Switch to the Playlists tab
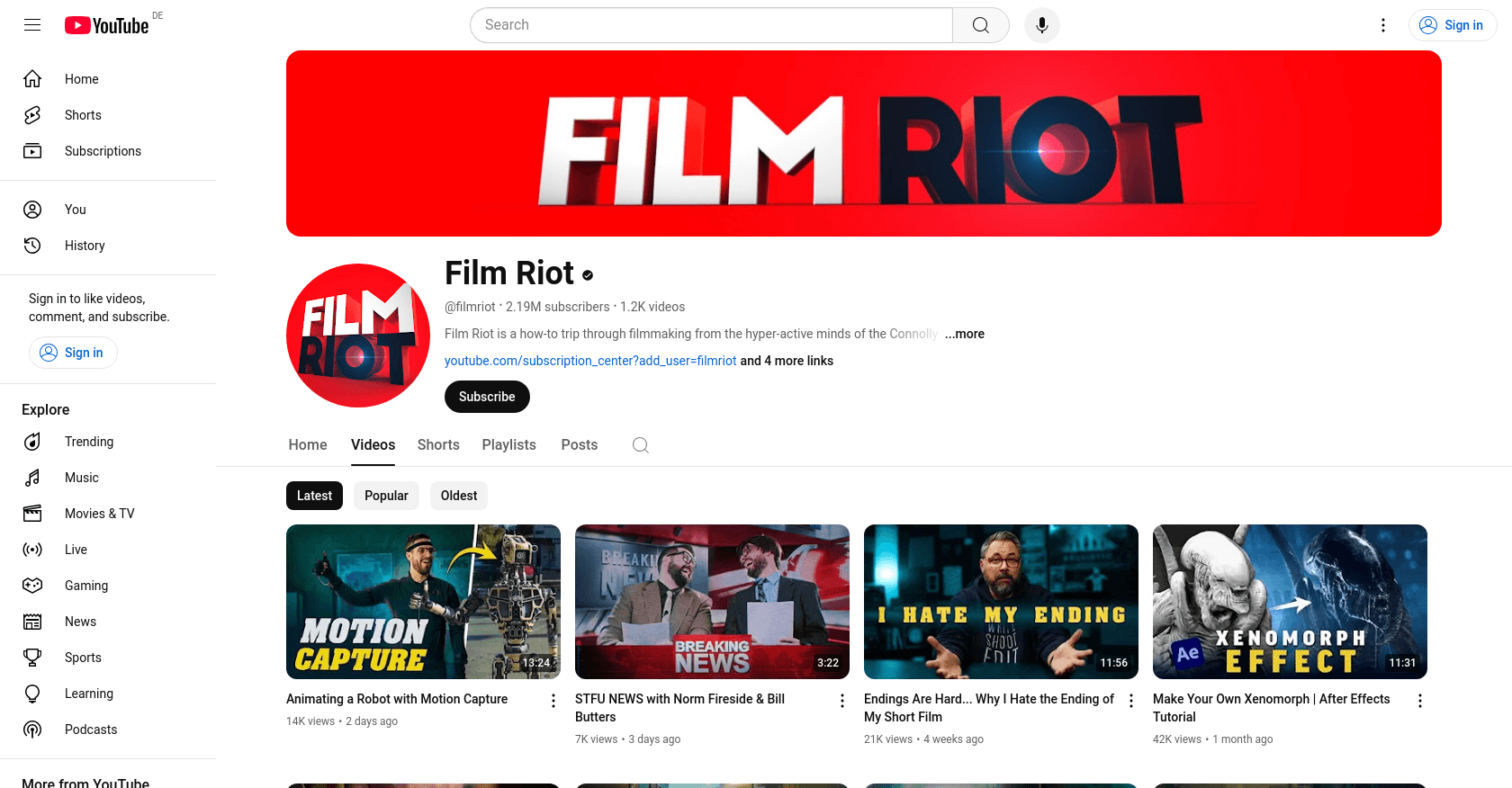 pyautogui.click(x=508, y=445)
